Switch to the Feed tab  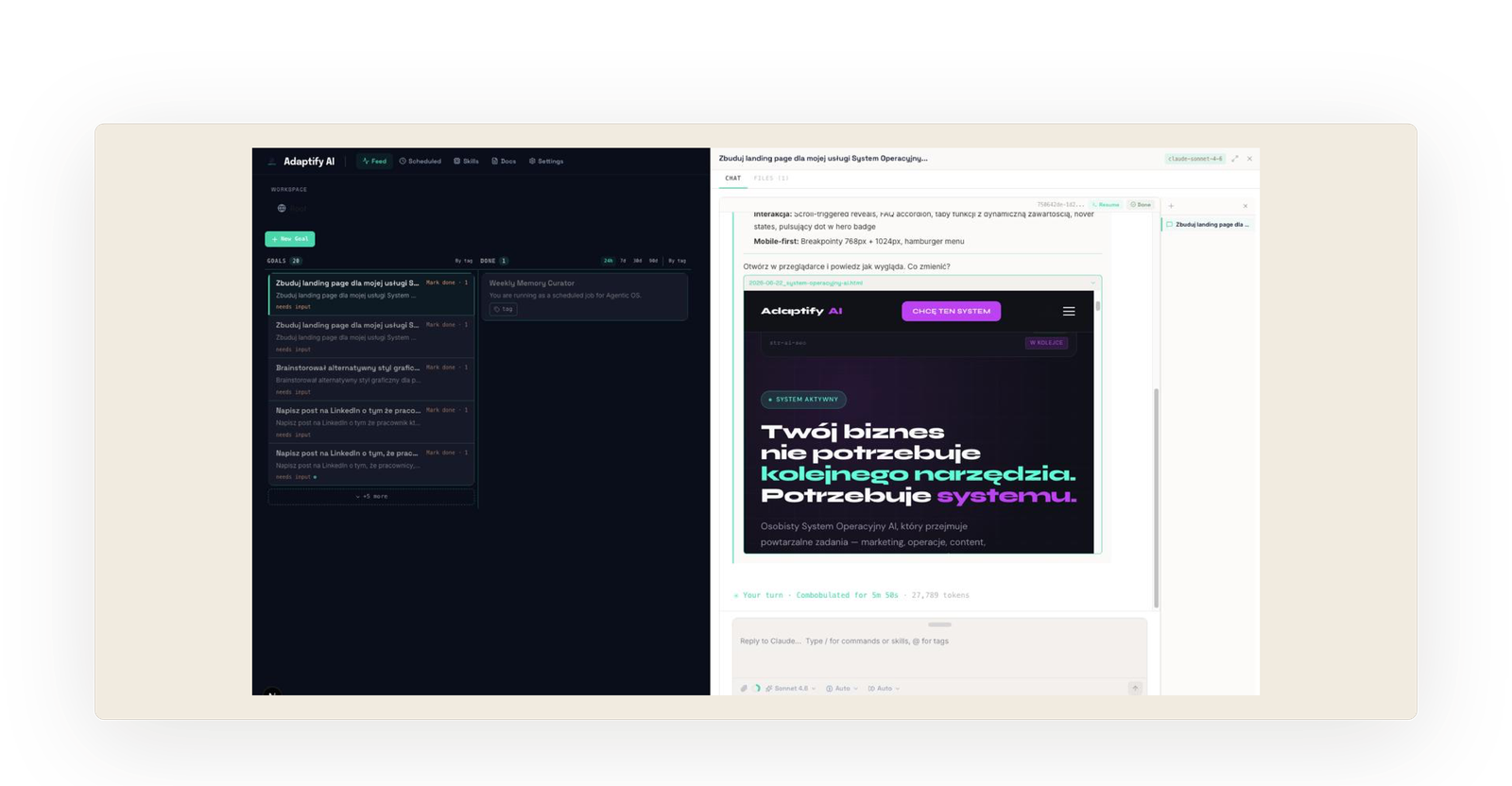[x=374, y=162]
